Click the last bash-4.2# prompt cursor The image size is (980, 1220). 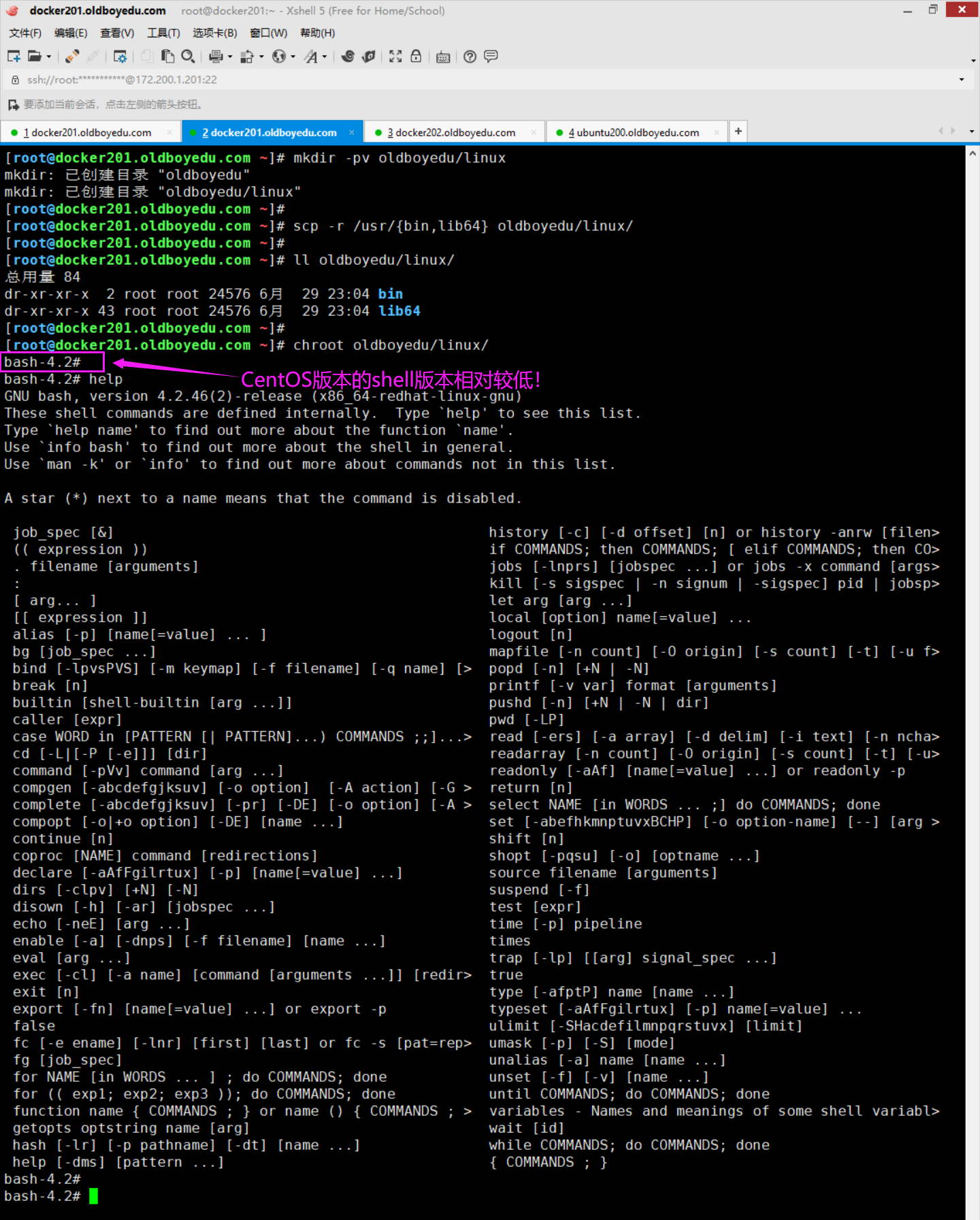click(x=93, y=1196)
